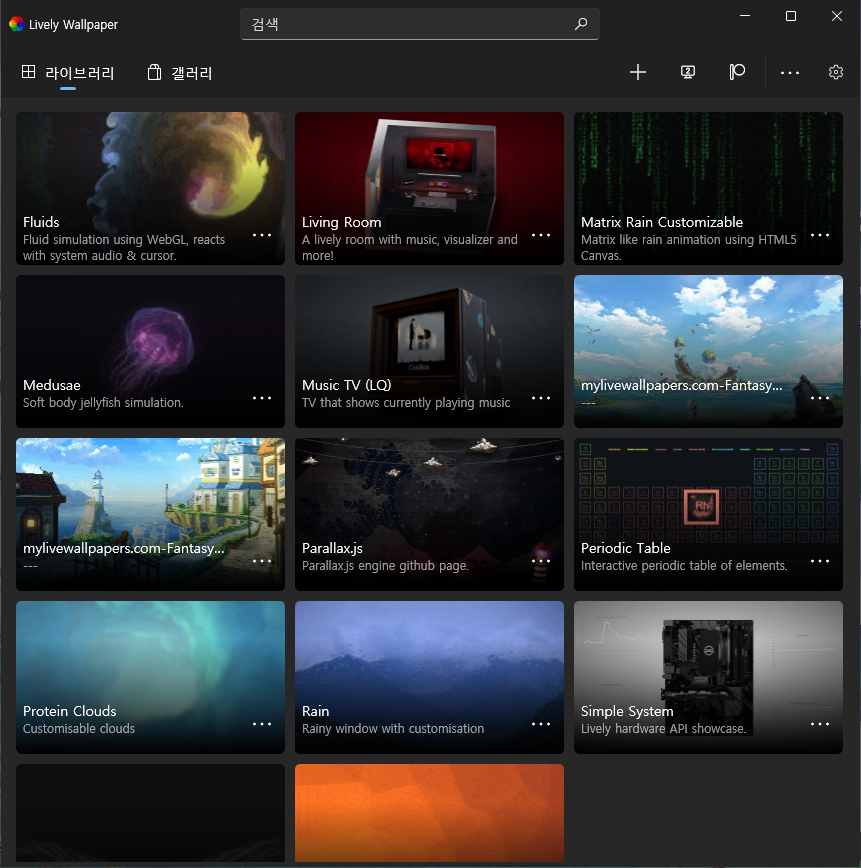Click 'Lively hardware API showcase.' text
The height and width of the screenshot is (868, 861).
pos(663,728)
